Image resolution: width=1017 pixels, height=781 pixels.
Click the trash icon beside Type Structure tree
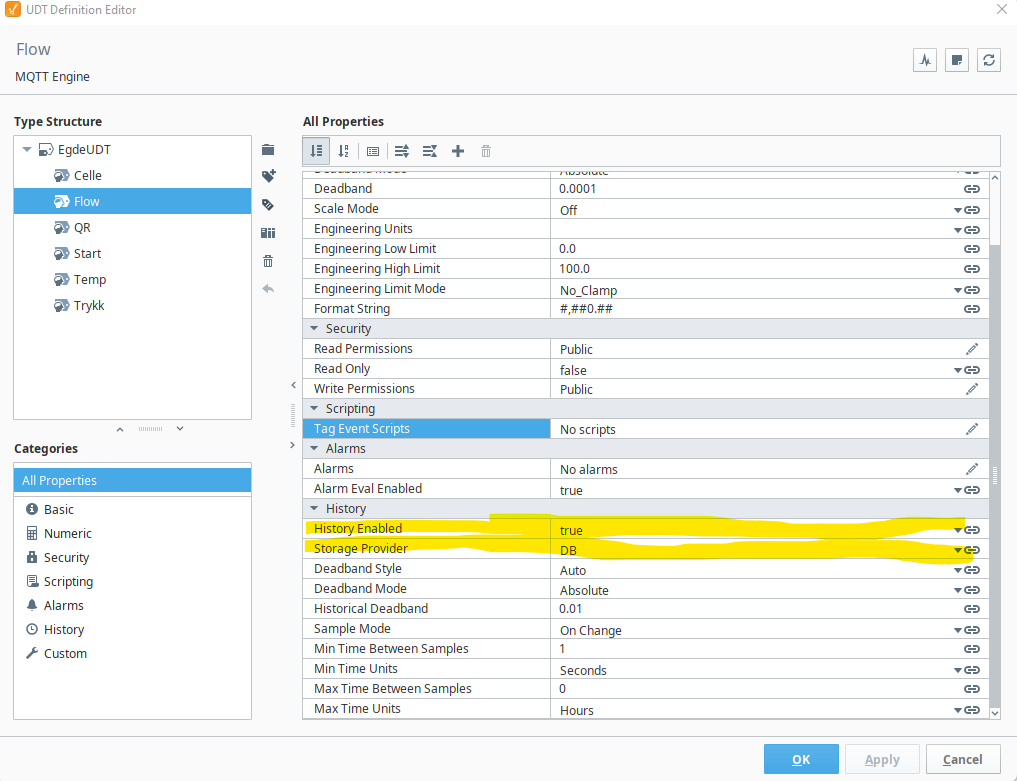[x=268, y=261]
